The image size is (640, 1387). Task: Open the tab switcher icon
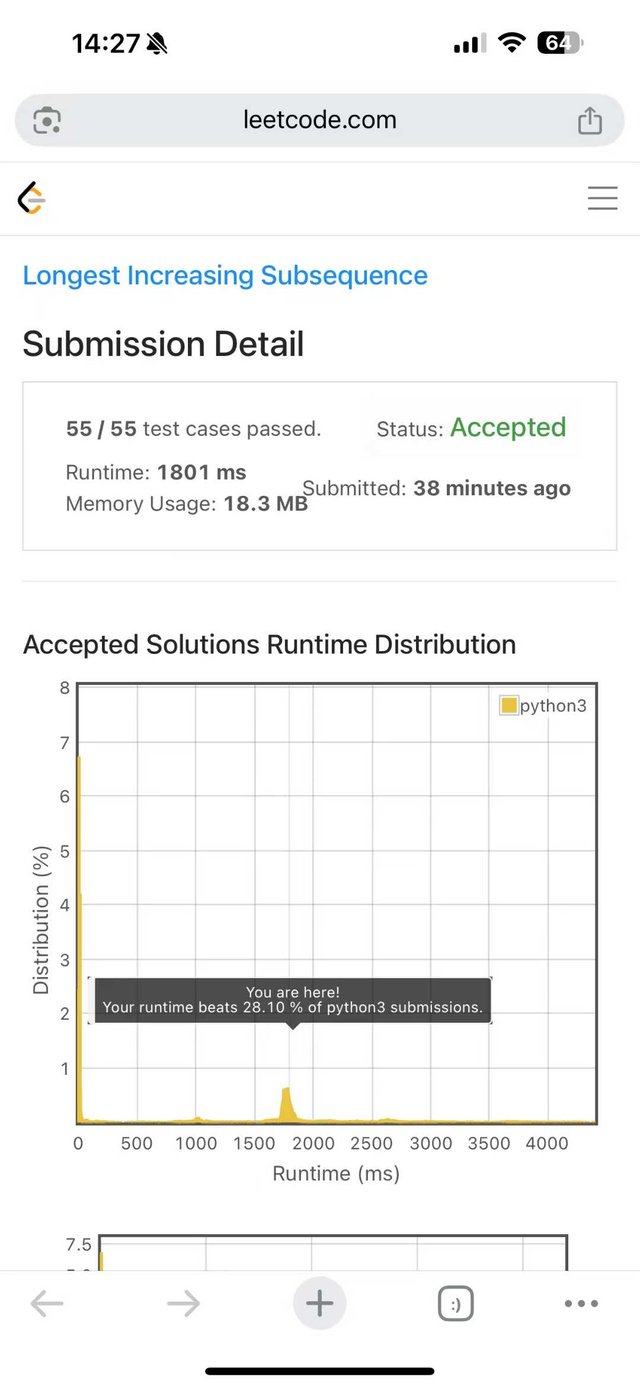[x=455, y=1304]
